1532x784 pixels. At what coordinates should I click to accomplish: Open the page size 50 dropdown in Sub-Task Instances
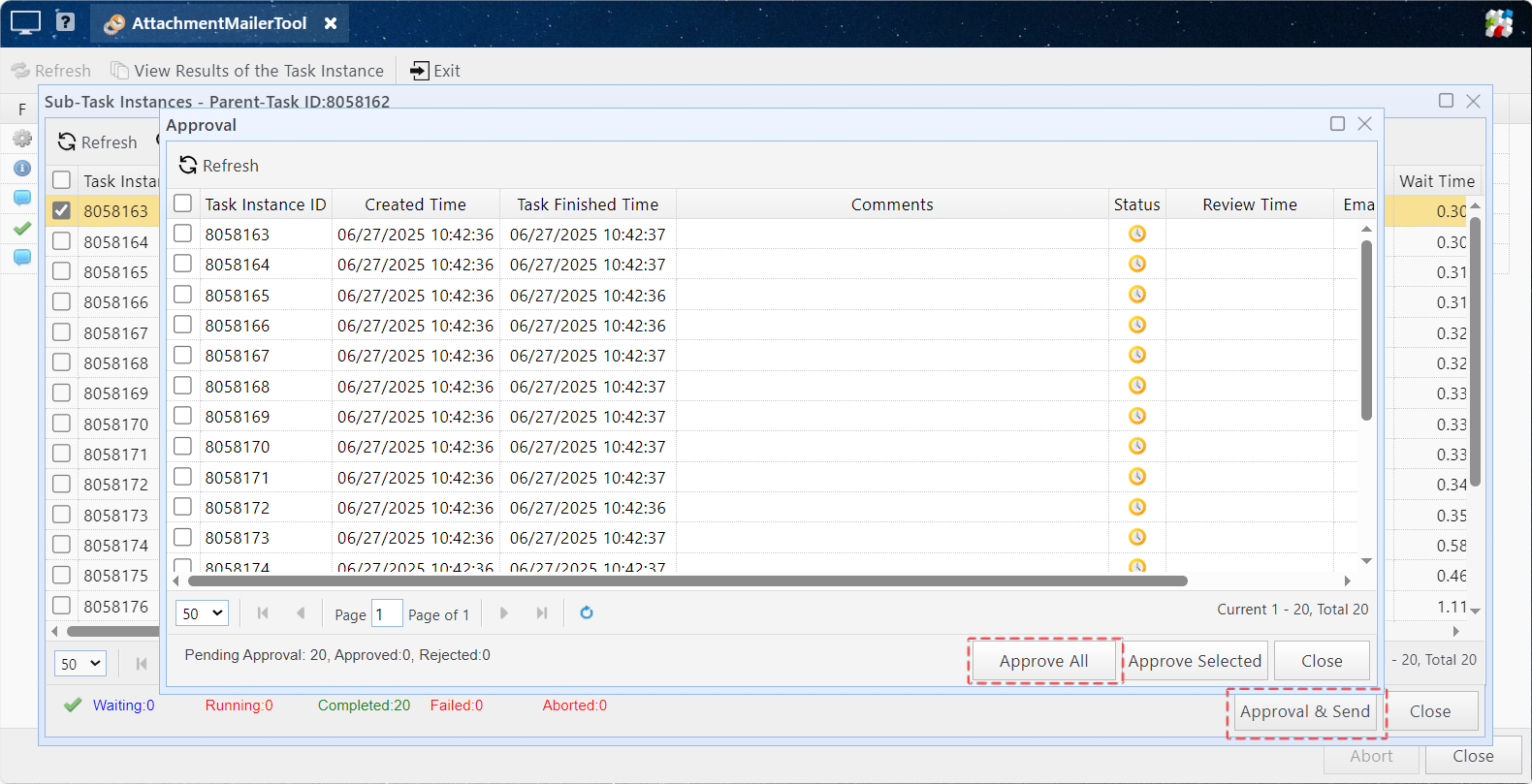pyautogui.click(x=80, y=664)
